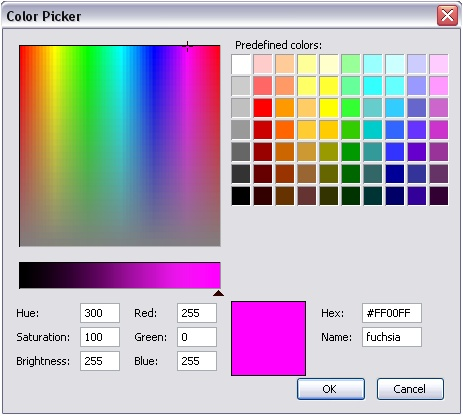The width and height of the screenshot is (463, 416).
Task: Select the white predefined color swatch
Action: click(241, 64)
